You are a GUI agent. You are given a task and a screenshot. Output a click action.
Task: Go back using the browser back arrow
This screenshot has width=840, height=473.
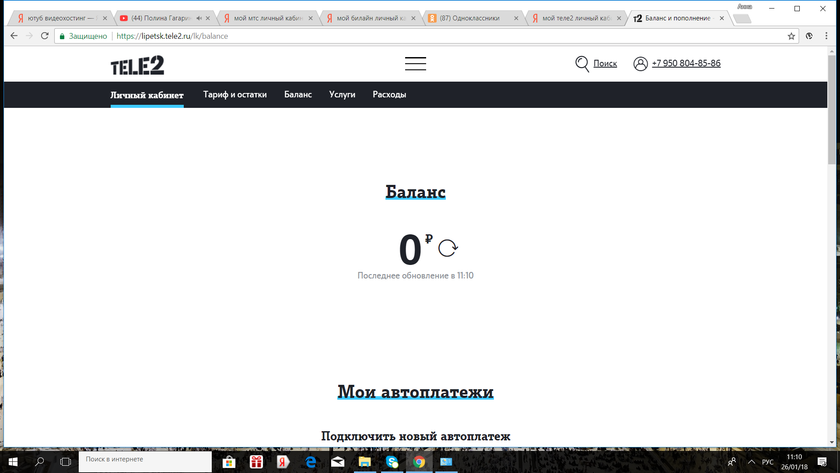point(13,36)
